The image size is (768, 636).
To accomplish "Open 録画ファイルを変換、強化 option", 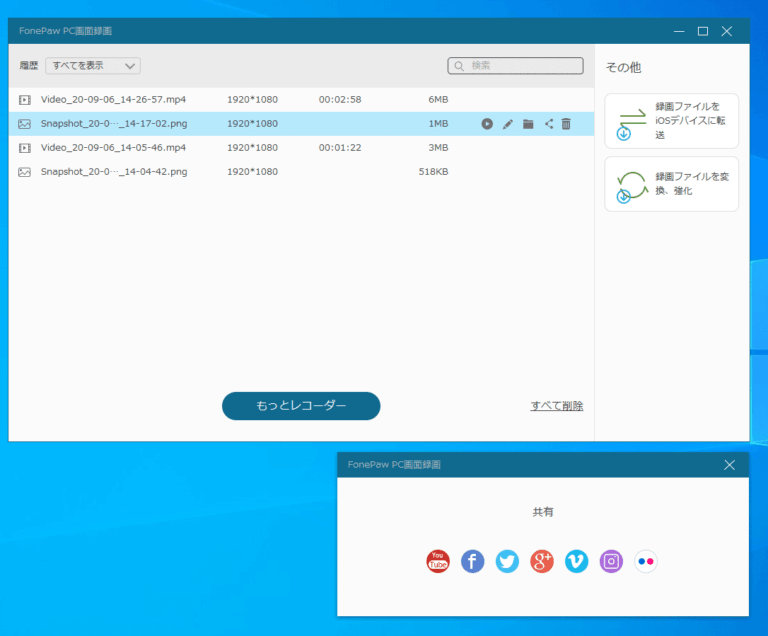I will coord(671,184).
